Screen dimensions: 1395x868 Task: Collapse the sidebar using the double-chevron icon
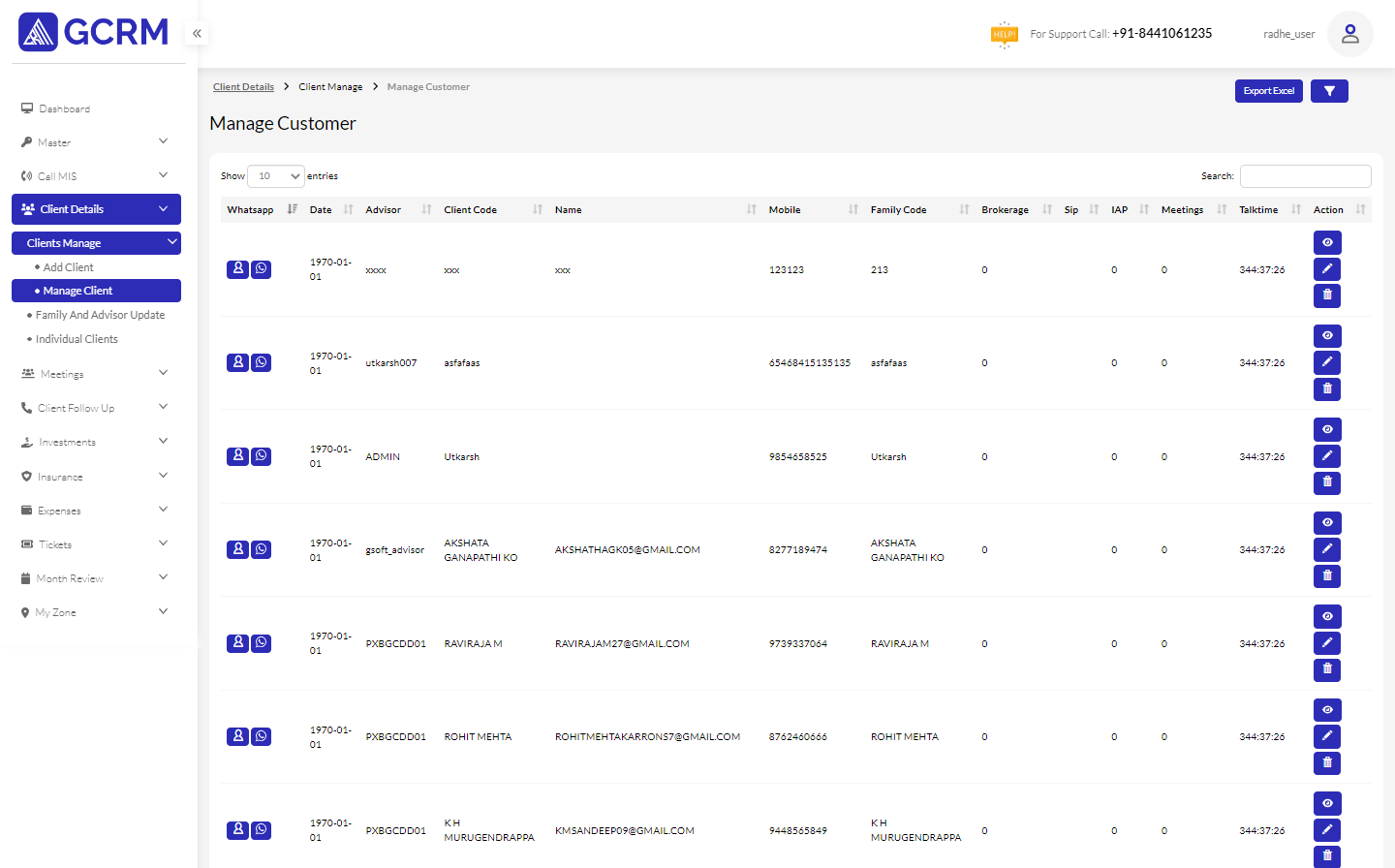tap(197, 34)
